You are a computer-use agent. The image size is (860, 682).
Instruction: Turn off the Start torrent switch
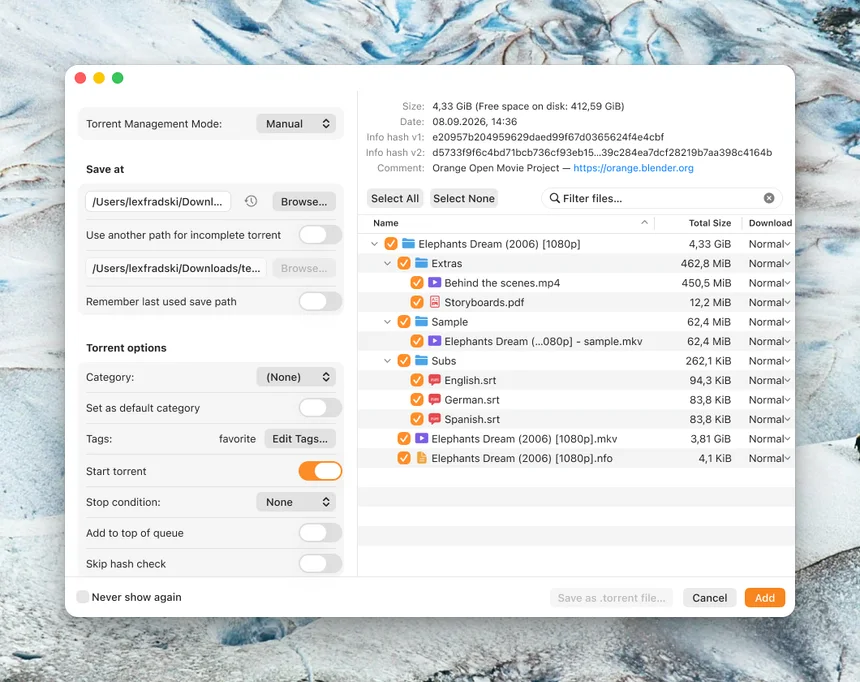click(x=320, y=471)
